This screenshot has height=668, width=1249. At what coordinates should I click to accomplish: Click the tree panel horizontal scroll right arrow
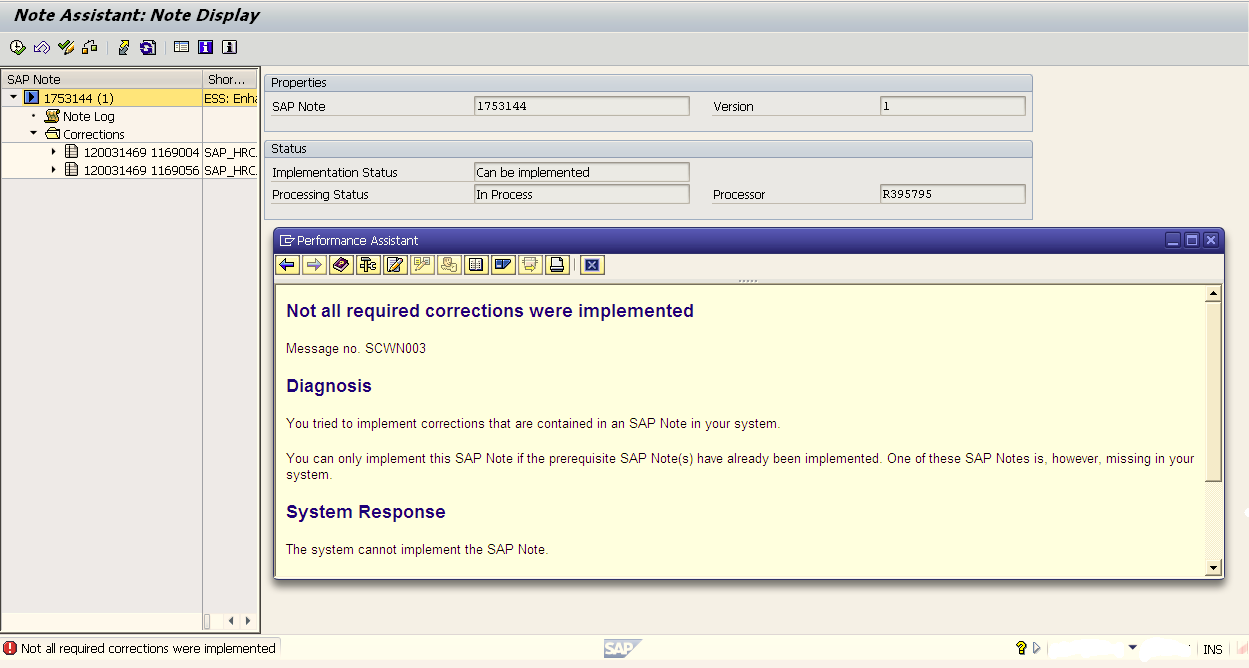(248, 621)
